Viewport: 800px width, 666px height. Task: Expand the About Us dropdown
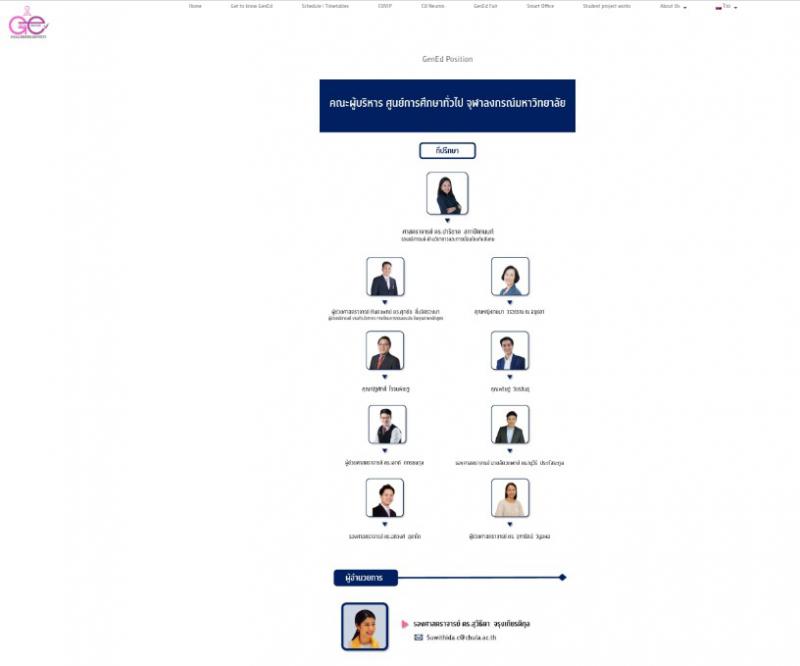672,6
